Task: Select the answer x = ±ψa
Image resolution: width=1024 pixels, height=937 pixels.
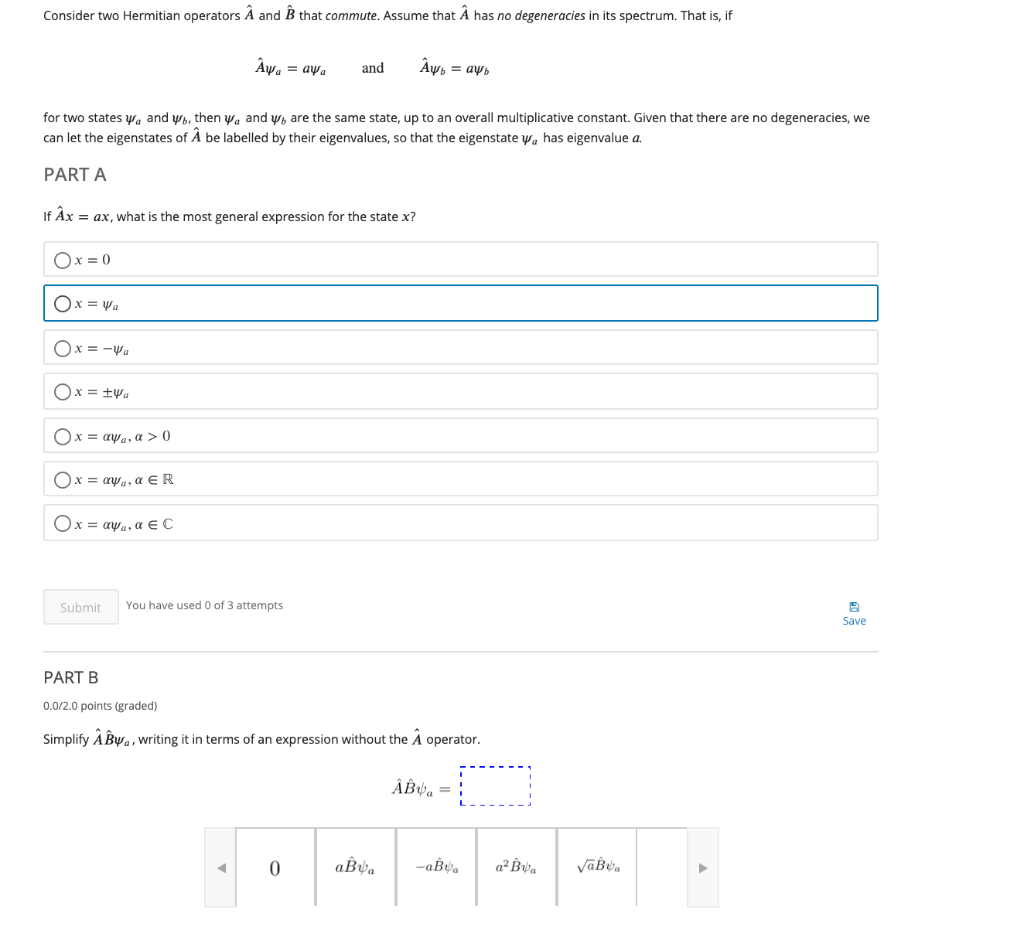Action: 62,391
